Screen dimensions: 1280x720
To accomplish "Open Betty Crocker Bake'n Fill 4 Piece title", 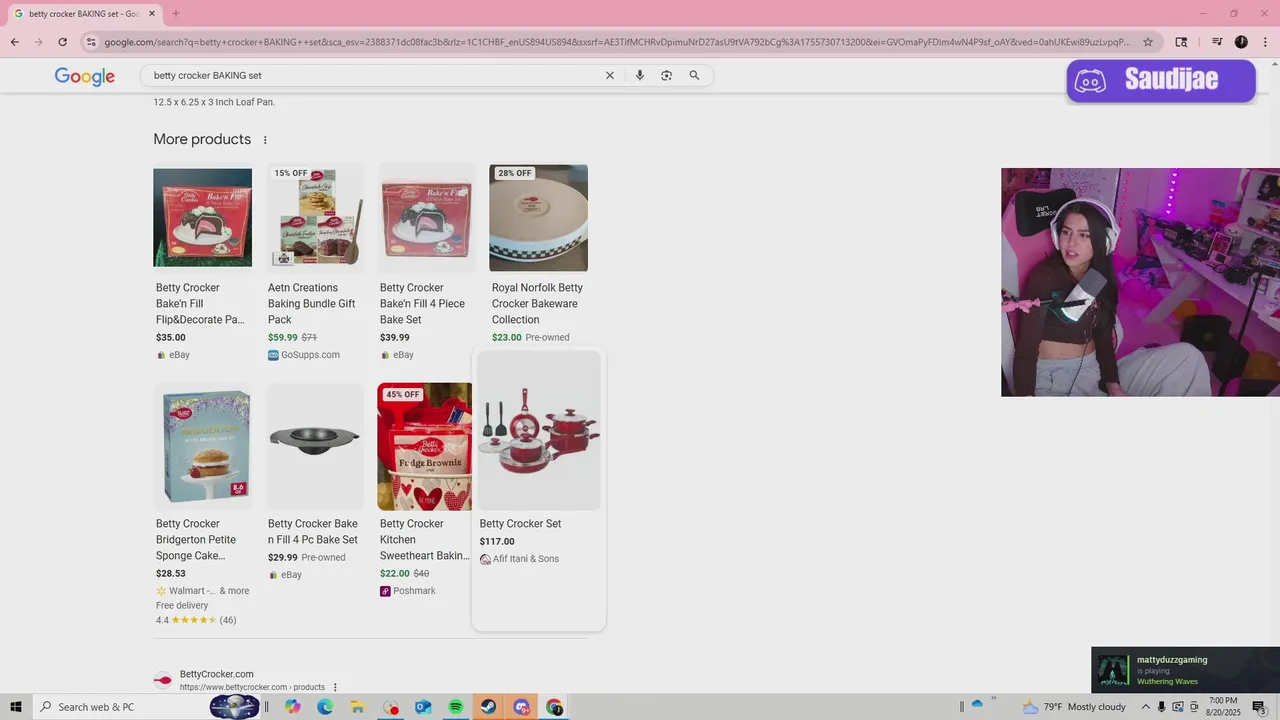I will [423, 304].
